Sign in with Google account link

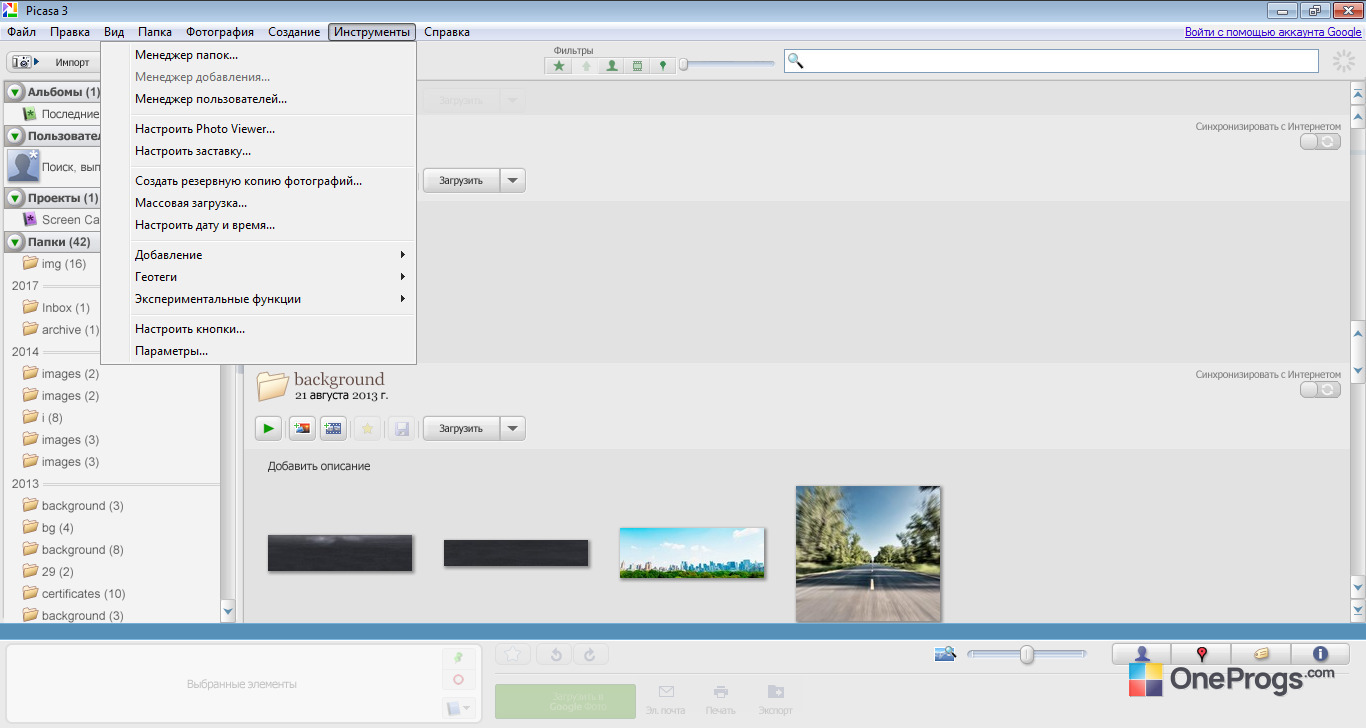(1273, 32)
